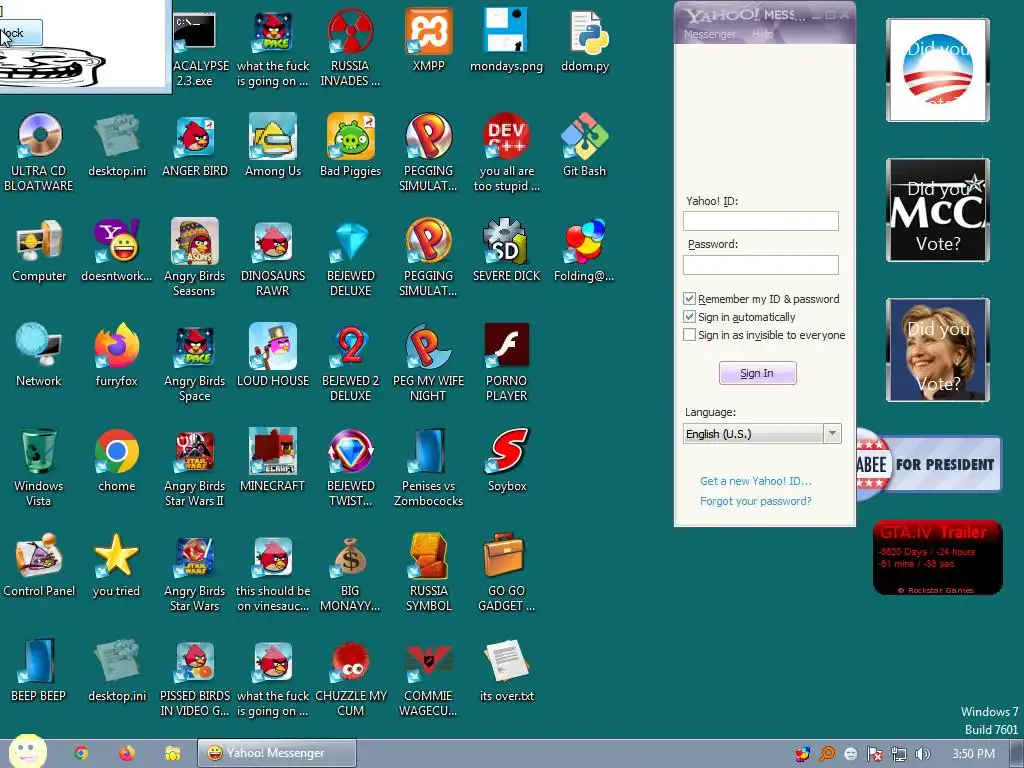Enable Sign in as invisible to everyone
Image resolution: width=1024 pixels, height=768 pixels.
tap(689, 335)
